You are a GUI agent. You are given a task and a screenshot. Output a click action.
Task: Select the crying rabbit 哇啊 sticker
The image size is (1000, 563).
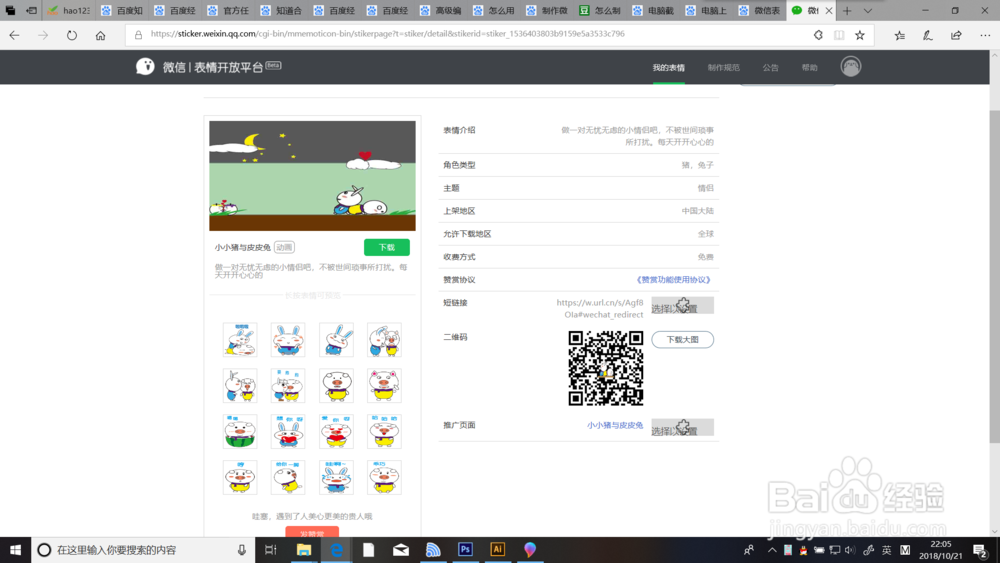tap(336, 477)
